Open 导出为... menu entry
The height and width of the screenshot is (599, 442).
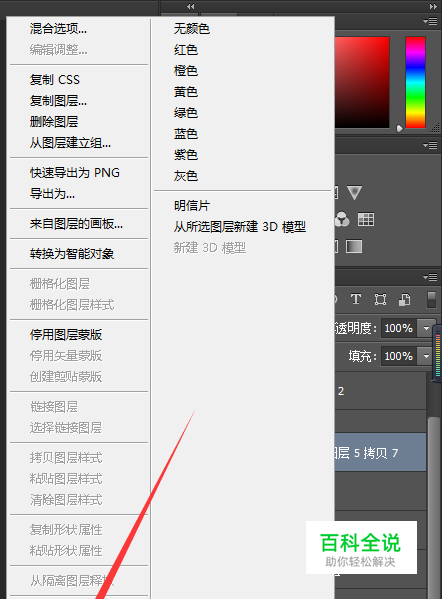click(x=52, y=194)
